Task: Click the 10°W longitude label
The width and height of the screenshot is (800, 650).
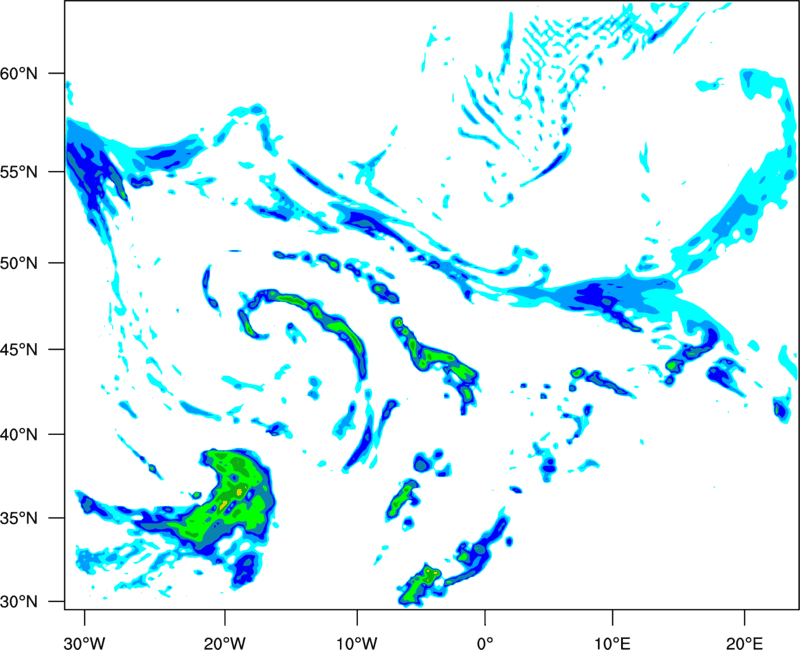Action: 356,643
